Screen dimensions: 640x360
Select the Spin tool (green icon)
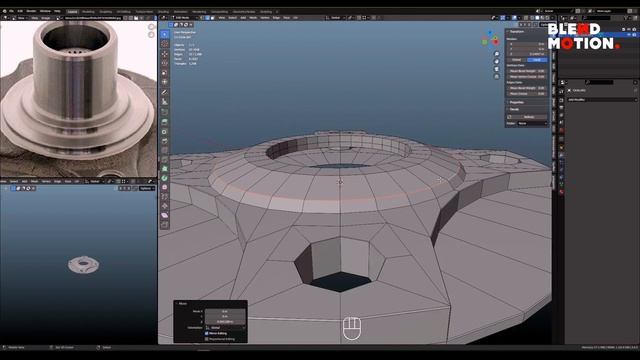(165, 178)
